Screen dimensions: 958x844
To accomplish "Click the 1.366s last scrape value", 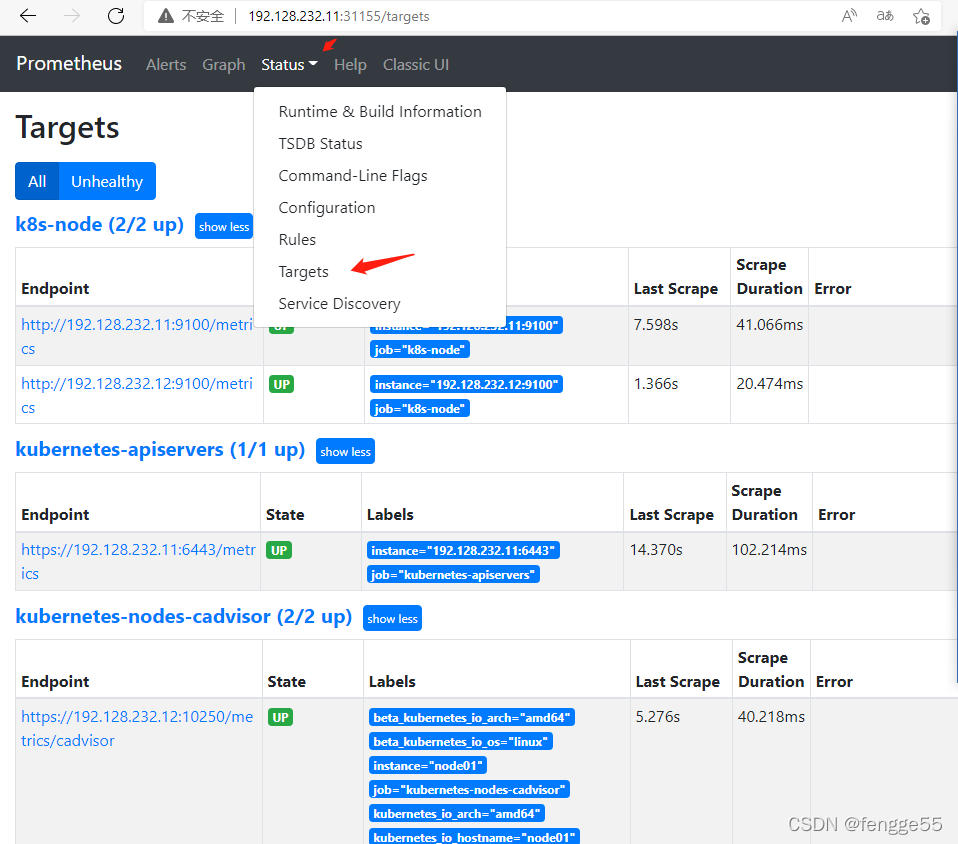I will [656, 384].
